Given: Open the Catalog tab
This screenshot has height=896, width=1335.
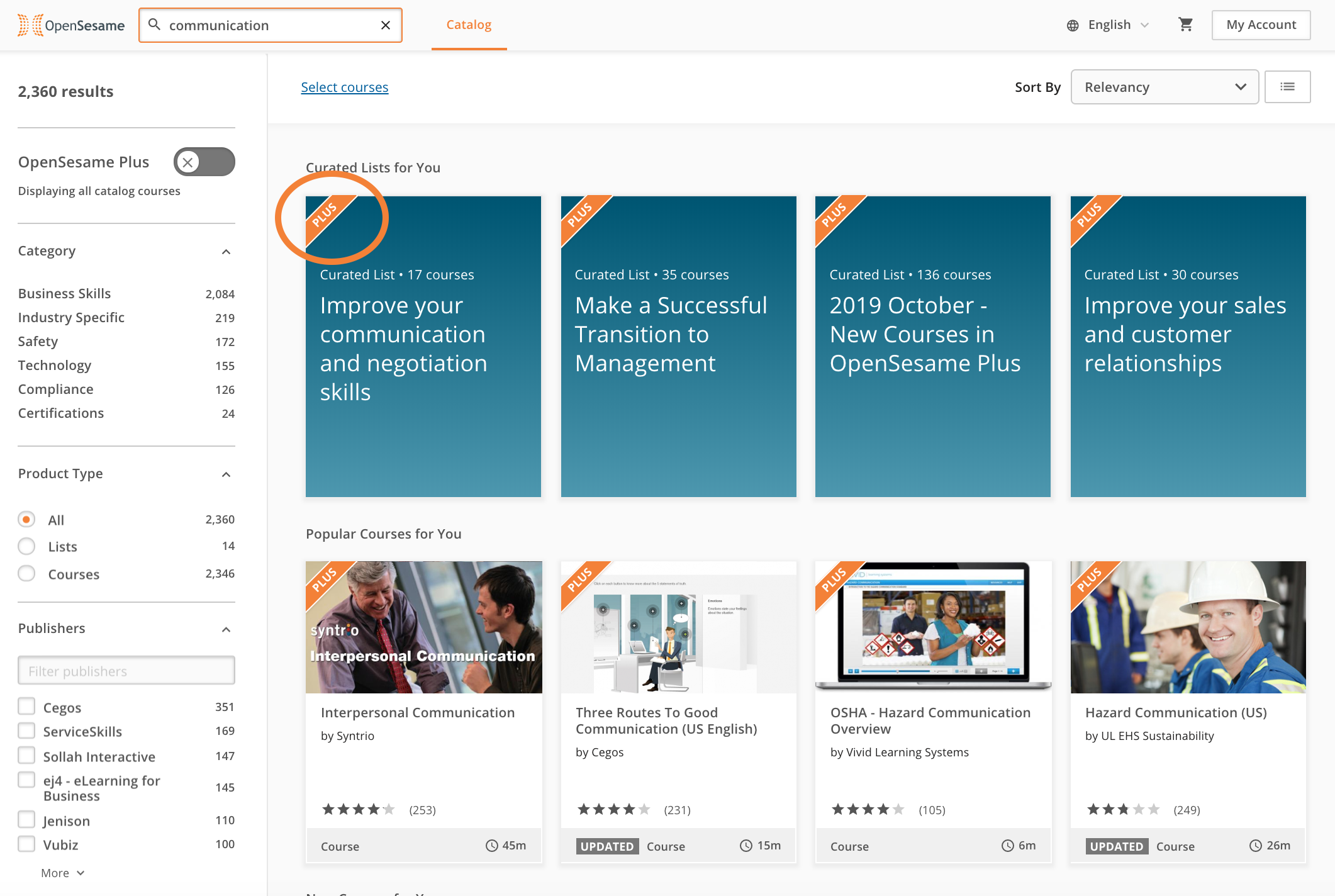Looking at the screenshot, I should (469, 25).
